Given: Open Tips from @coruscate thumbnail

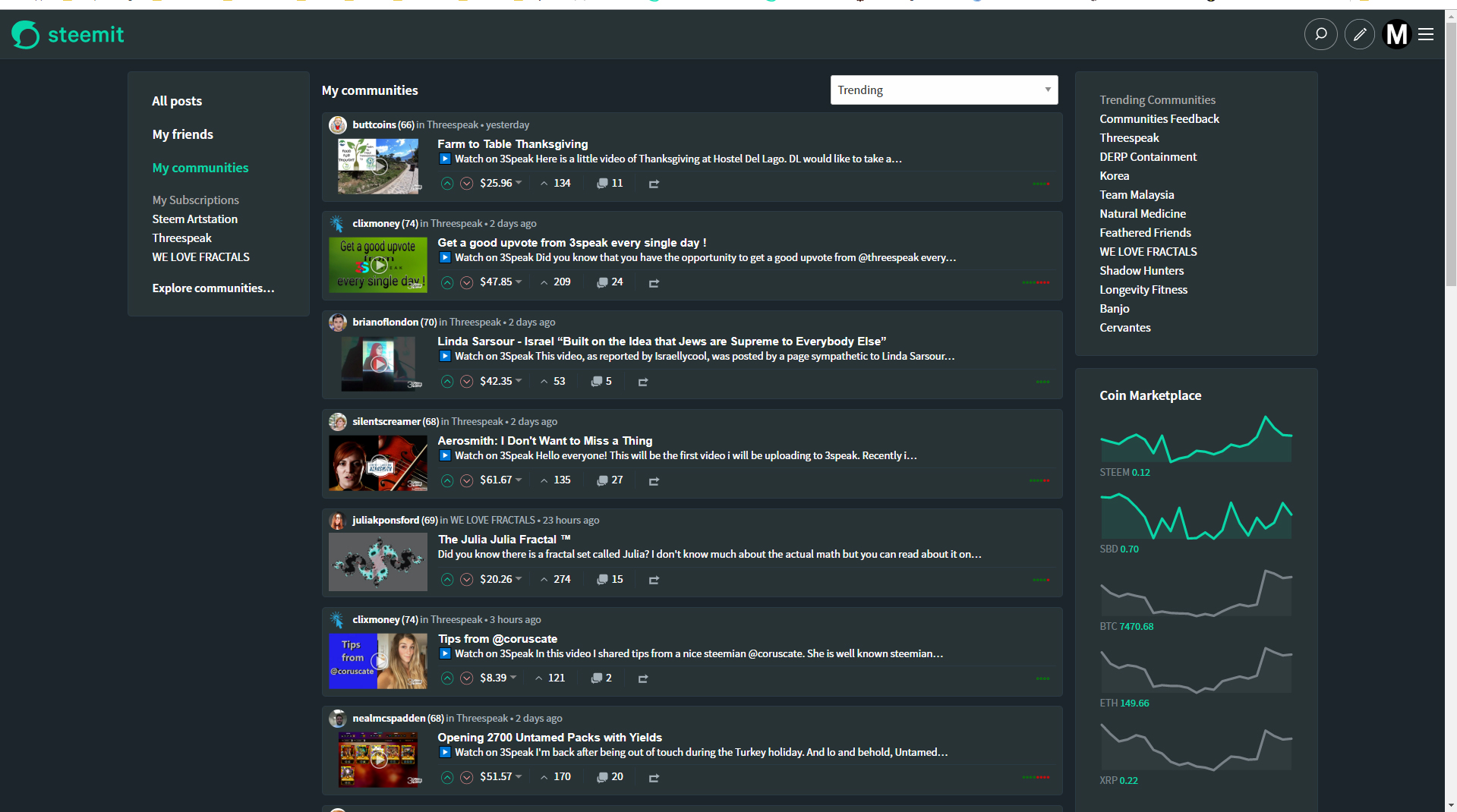Looking at the screenshot, I should 378,661.
